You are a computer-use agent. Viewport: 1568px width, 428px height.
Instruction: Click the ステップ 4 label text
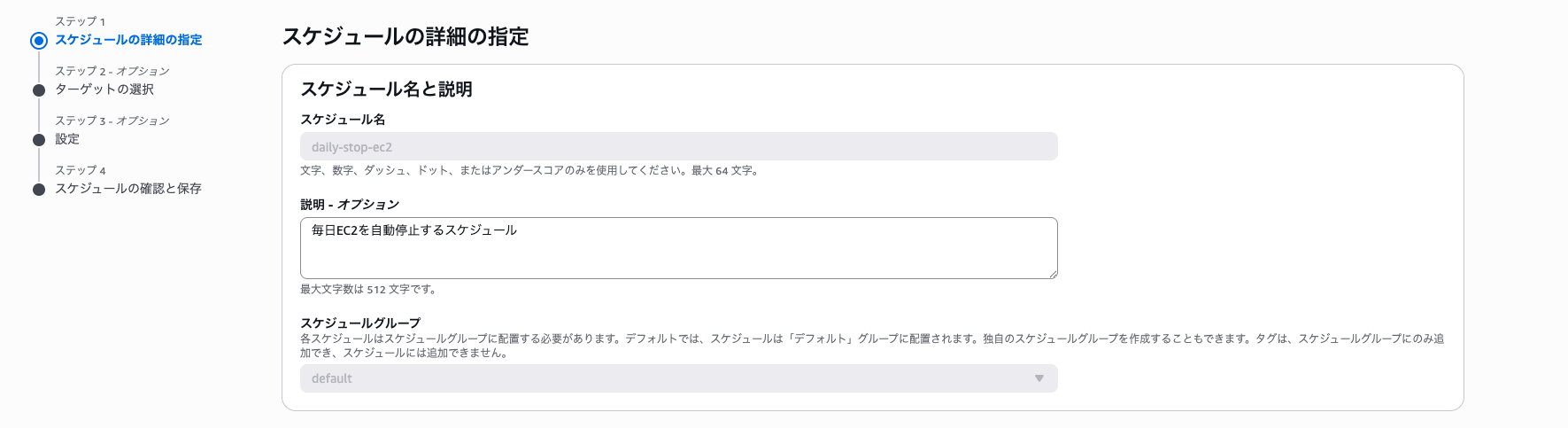(81, 170)
